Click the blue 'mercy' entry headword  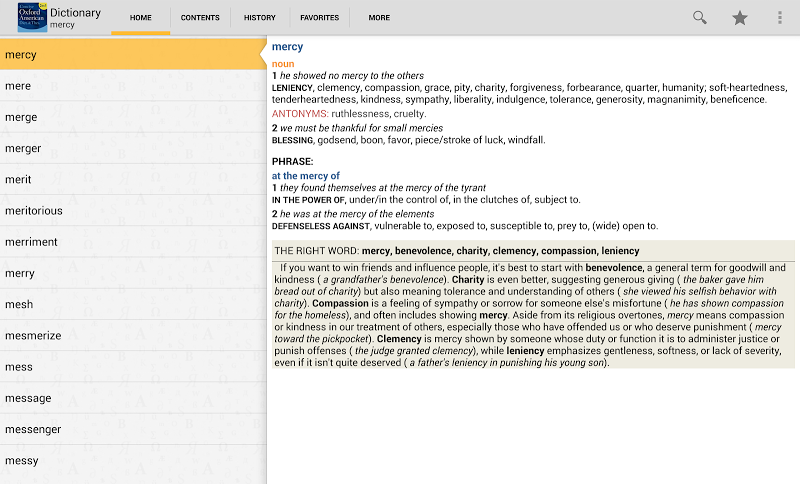click(x=287, y=47)
